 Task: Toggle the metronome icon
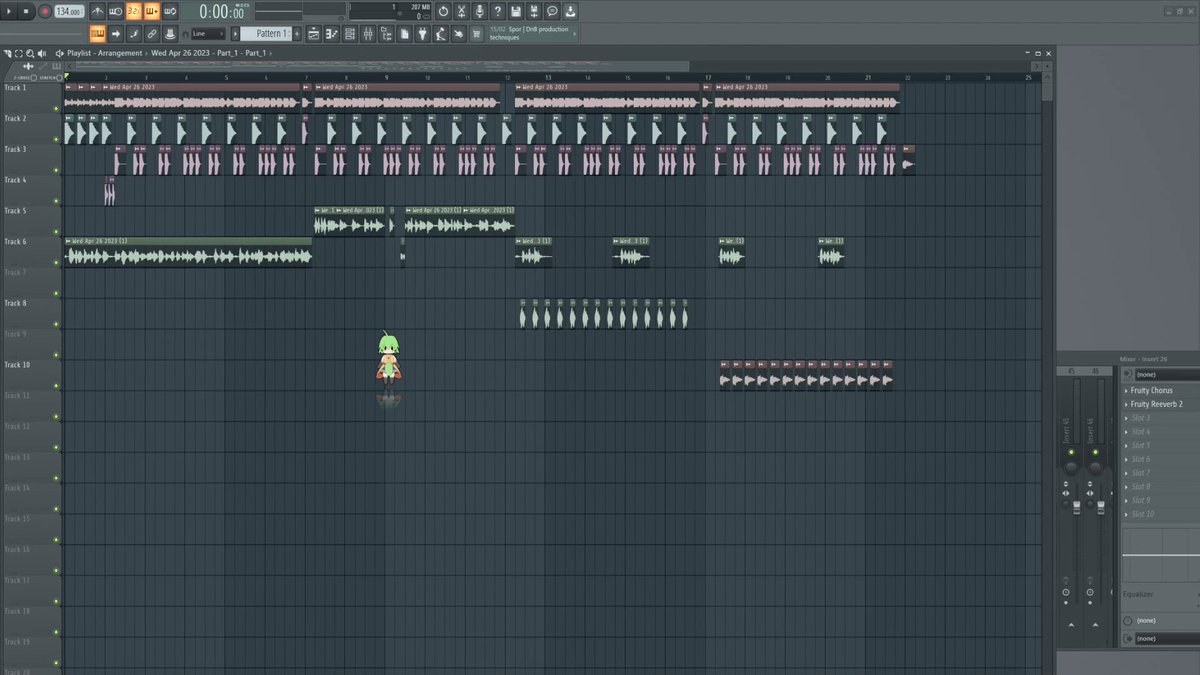tap(97, 11)
